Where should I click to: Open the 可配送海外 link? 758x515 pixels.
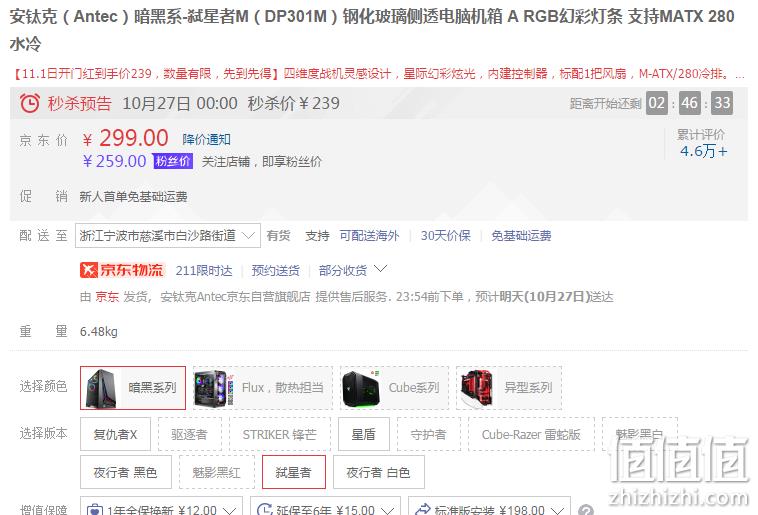[369, 235]
